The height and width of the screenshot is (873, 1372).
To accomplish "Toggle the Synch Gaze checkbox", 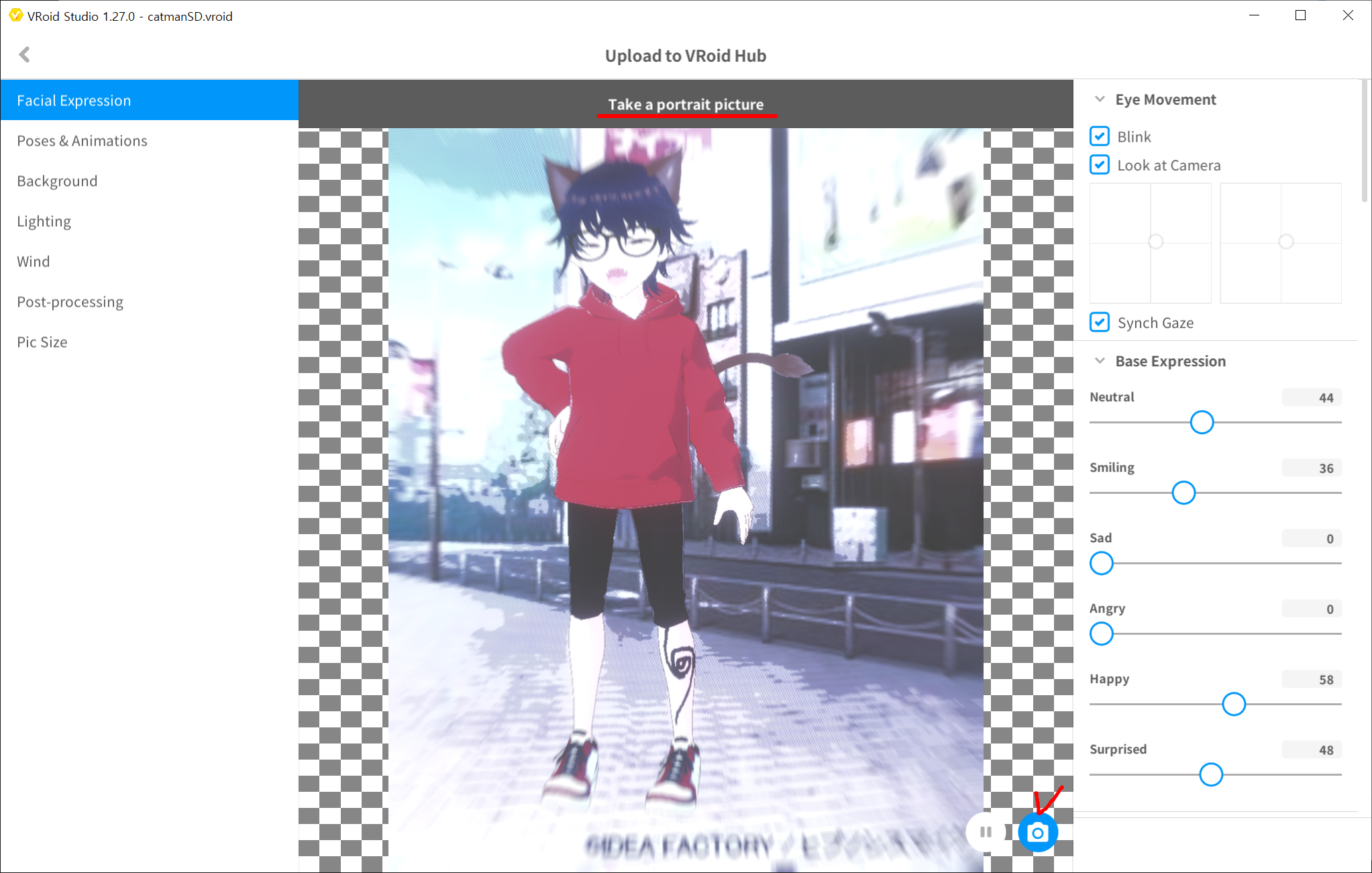I will pos(1099,323).
